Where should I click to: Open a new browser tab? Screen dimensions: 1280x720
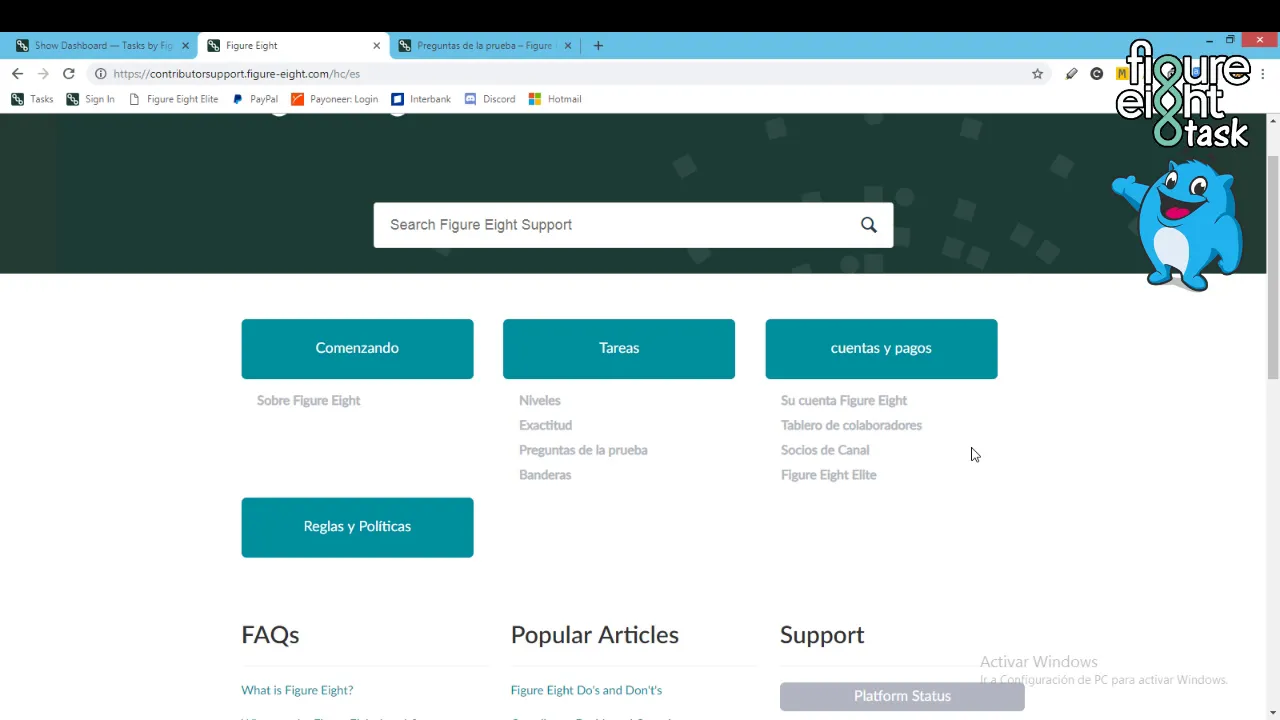tap(598, 45)
